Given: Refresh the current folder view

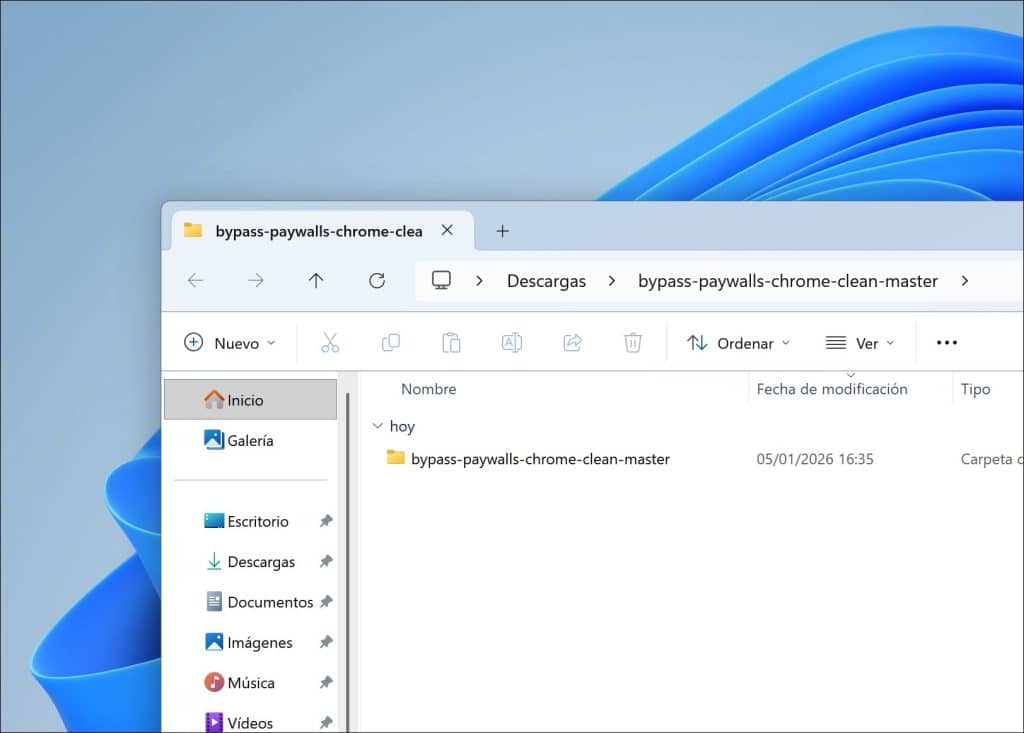Looking at the screenshot, I should pyautogui.click(x=377, y=281).
